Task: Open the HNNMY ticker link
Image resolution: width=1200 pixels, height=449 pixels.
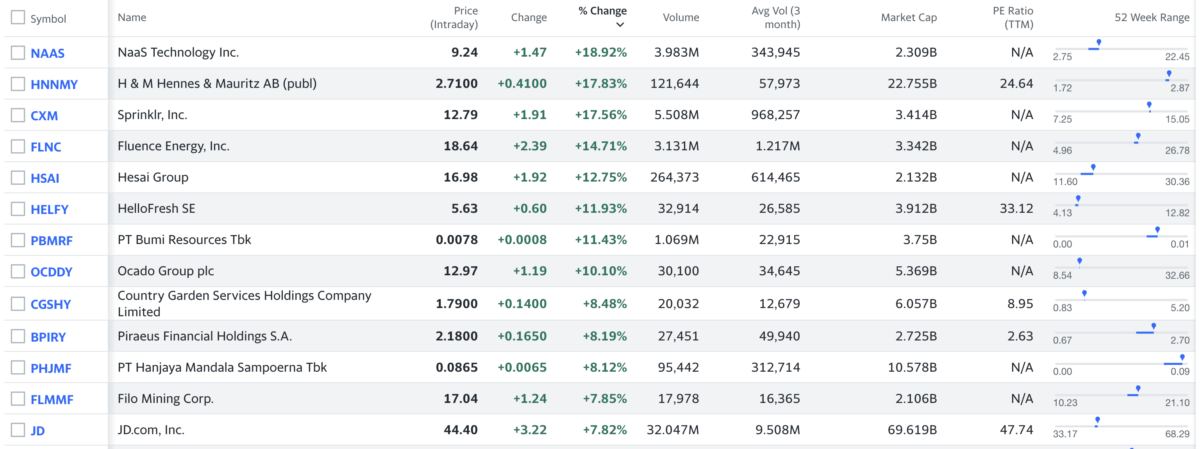Action: (x=54, y=85)
